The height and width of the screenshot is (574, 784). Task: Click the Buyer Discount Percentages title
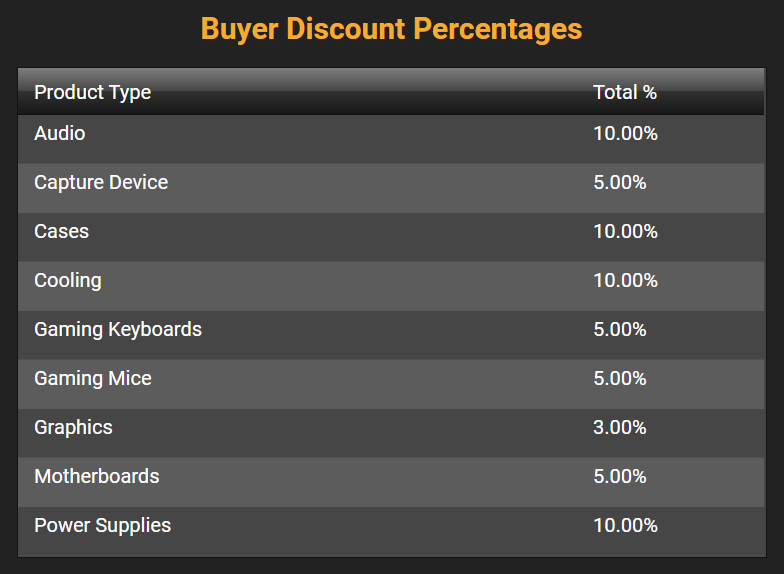tap(391, 28)
